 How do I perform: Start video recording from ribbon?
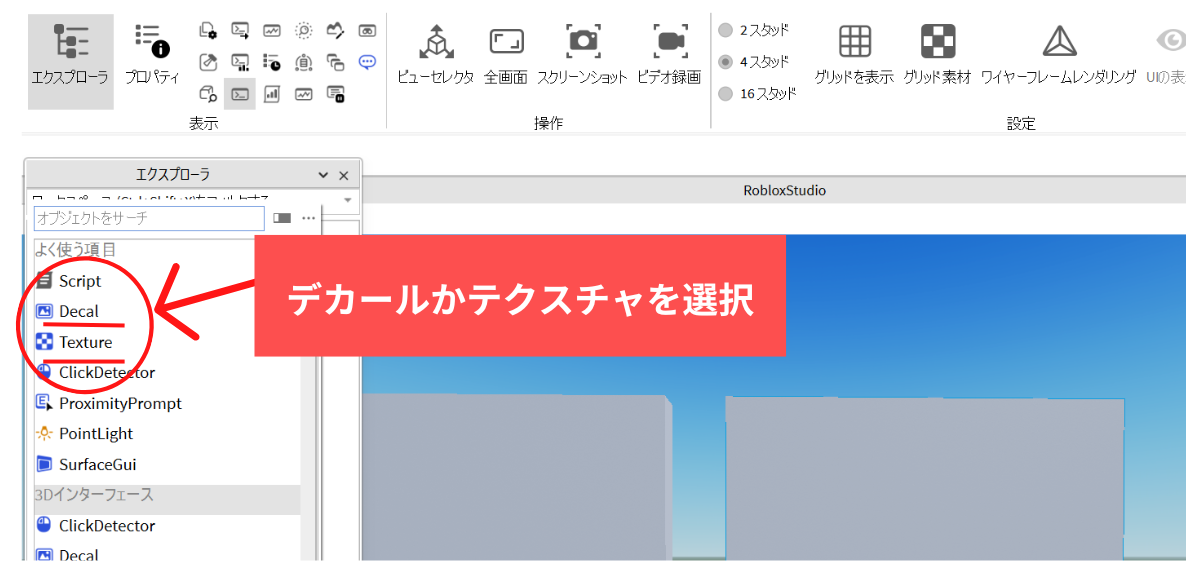tap(669, 55)
